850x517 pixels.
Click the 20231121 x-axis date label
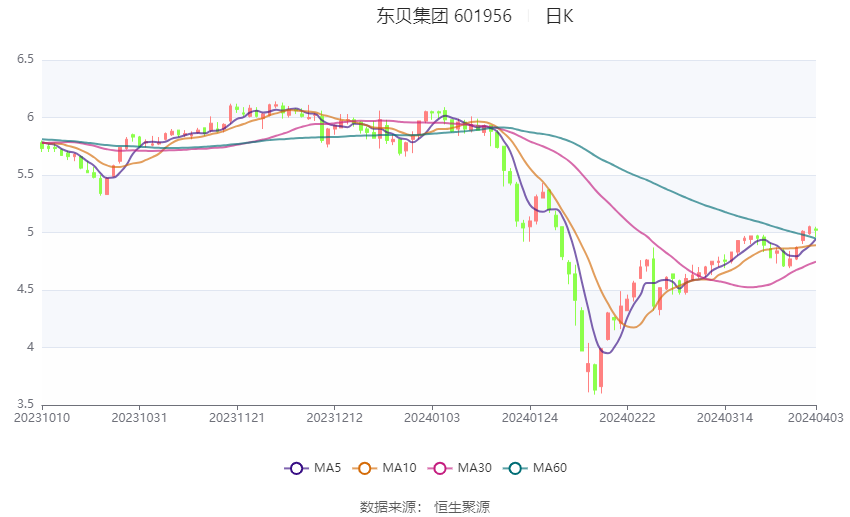[x=237, y=416]
